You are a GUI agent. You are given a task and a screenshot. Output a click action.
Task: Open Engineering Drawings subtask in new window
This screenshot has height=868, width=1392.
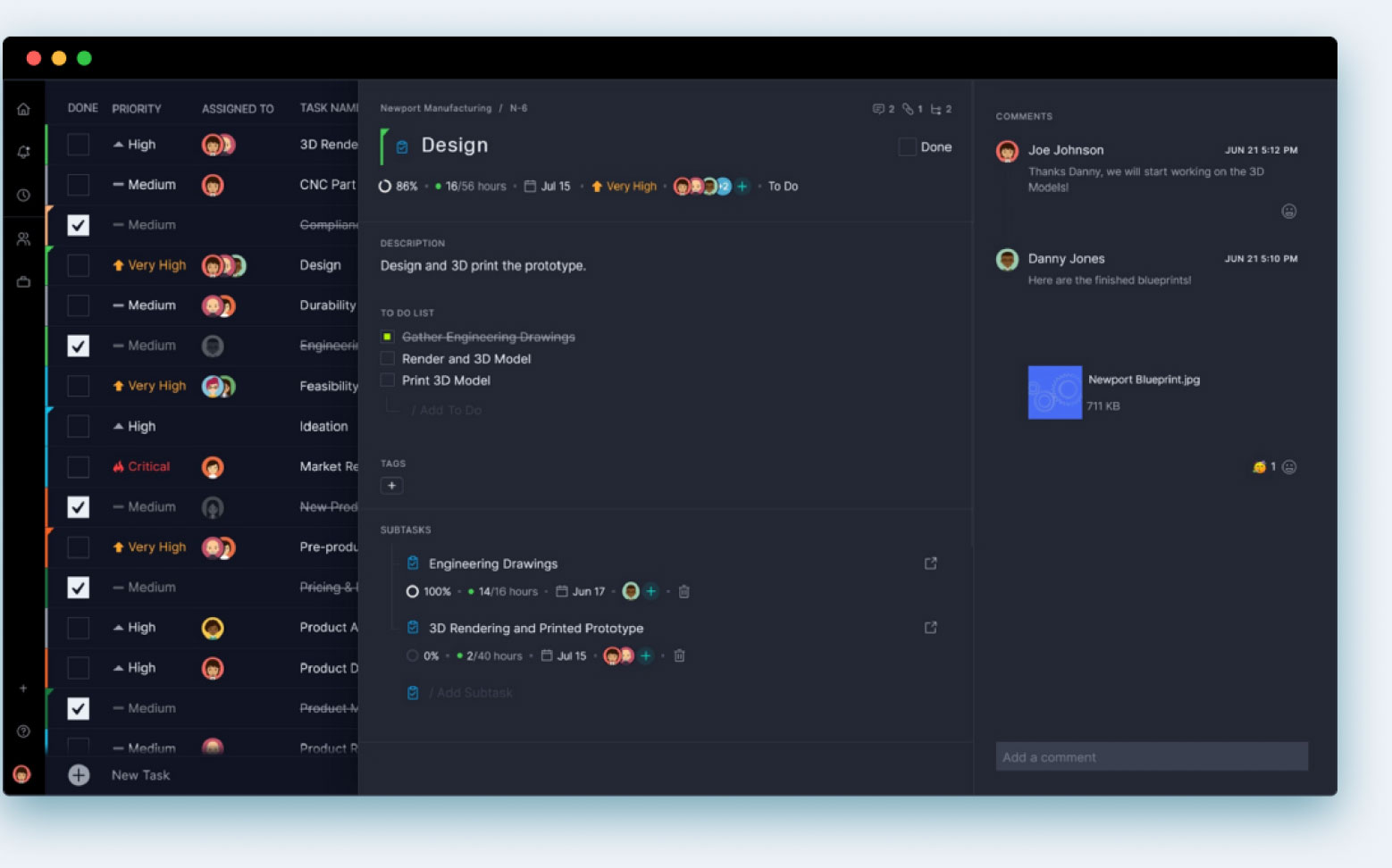(930, 563)
